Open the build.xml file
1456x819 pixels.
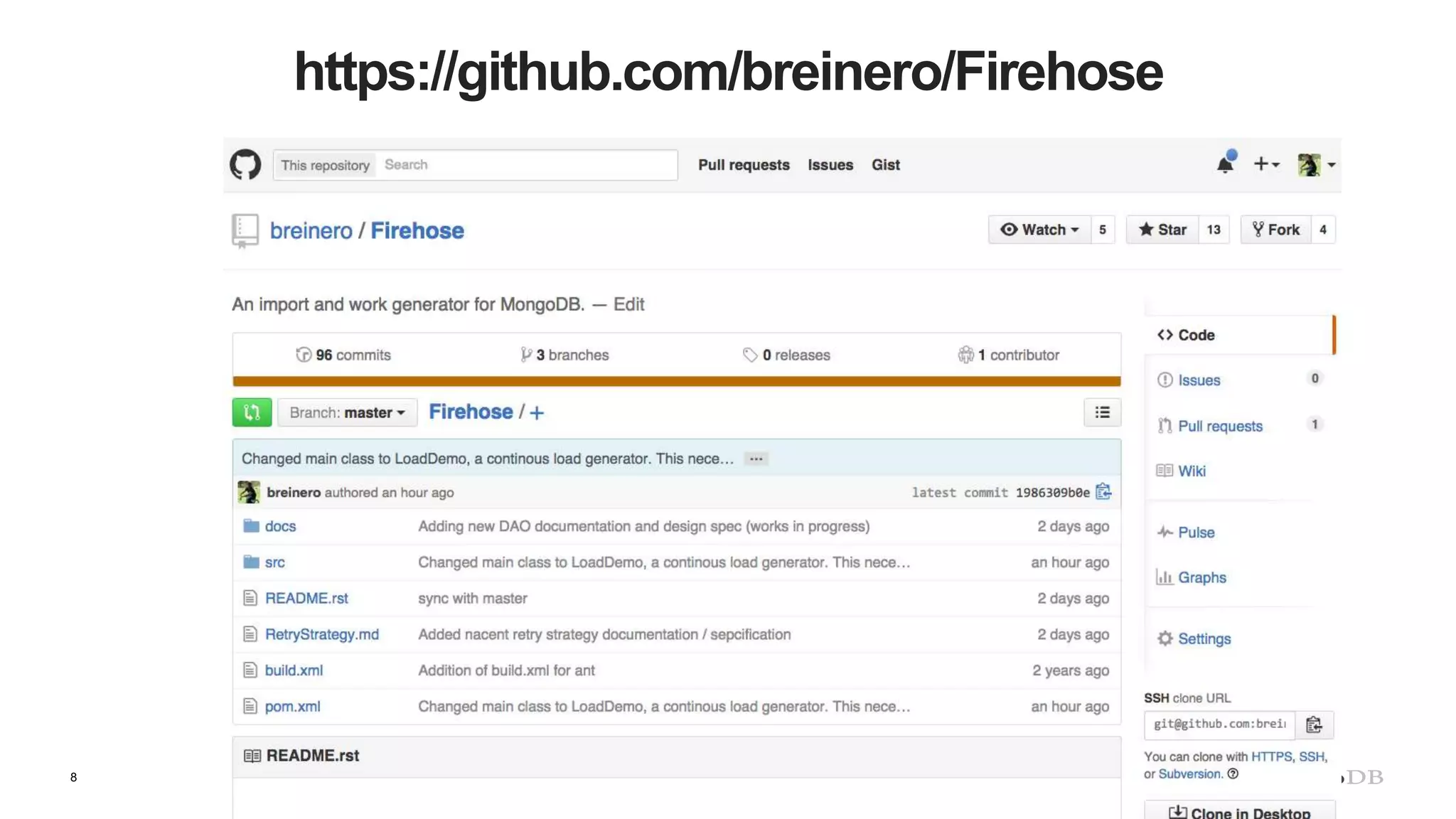tap(294, 670)
